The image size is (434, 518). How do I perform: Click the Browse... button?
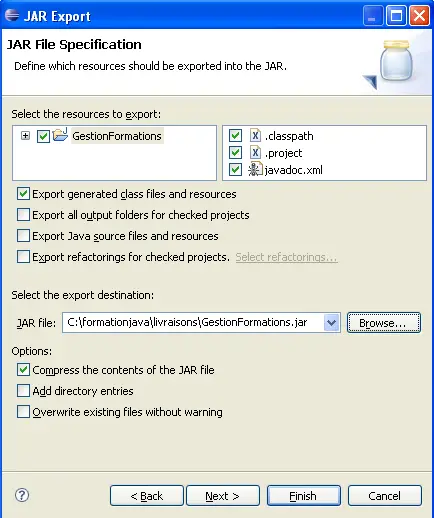click(384, 323)
